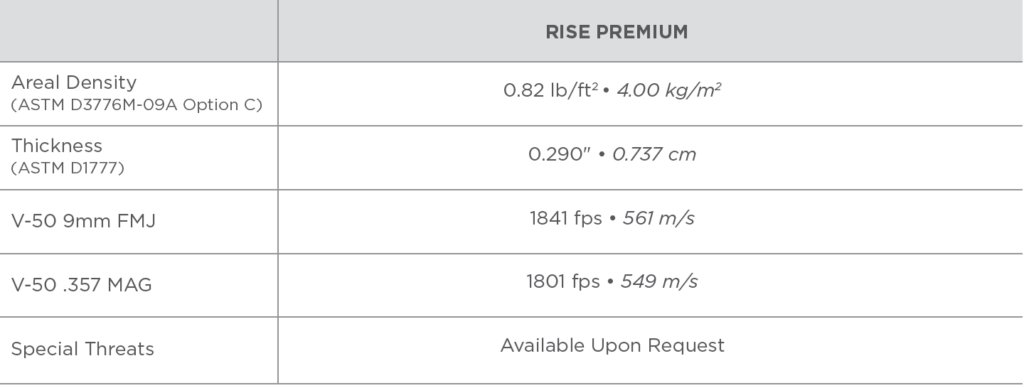1024x388 pixels.
Task: Click the Available Upon Request text
Action: (x=612, y=346)
